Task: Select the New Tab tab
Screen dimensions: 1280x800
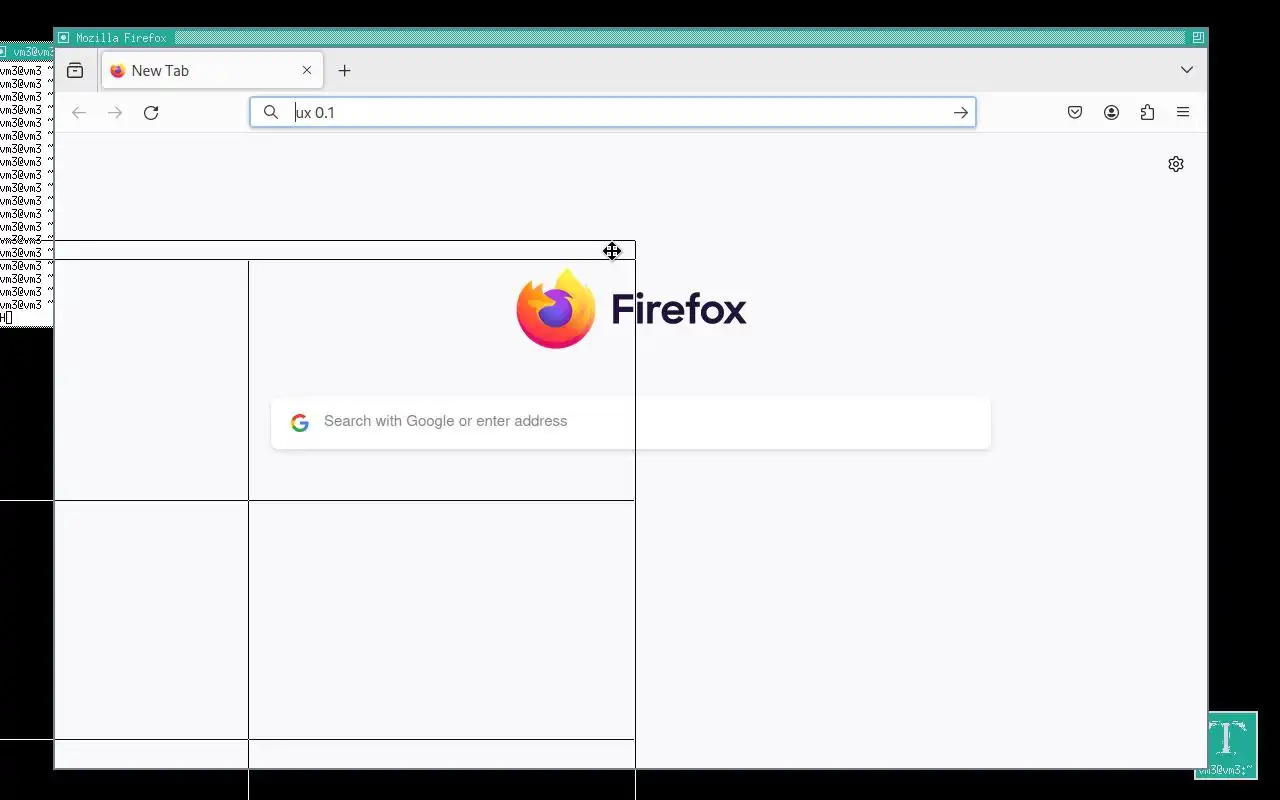Action: [x=212, y=70]
